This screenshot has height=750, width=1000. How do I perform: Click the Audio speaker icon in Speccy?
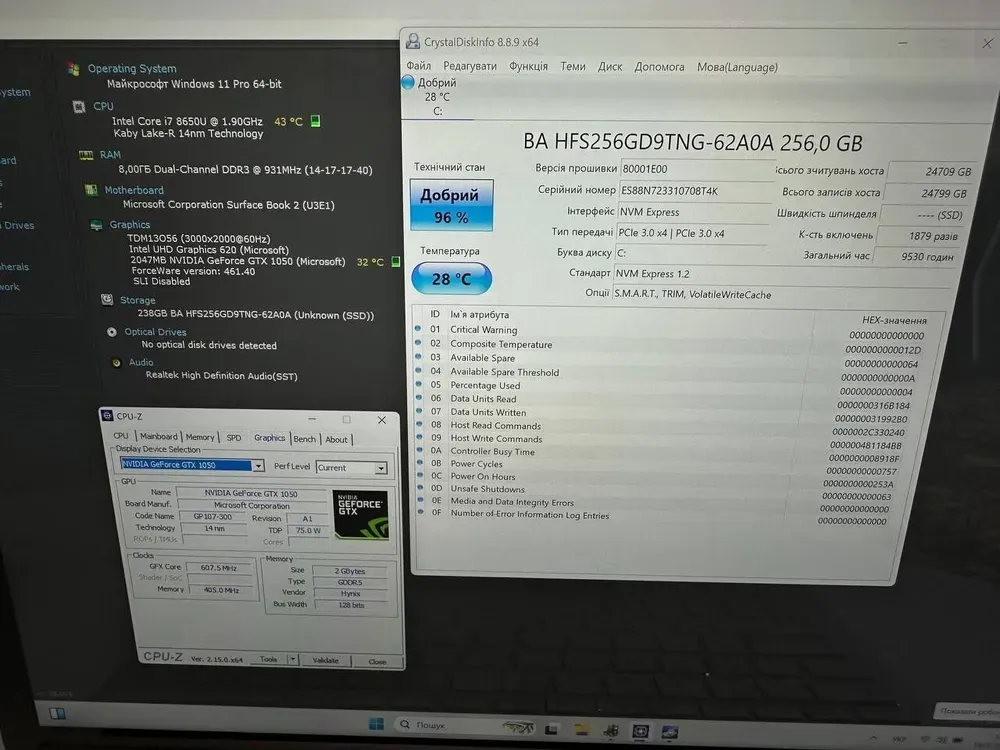tap(116, 363)
